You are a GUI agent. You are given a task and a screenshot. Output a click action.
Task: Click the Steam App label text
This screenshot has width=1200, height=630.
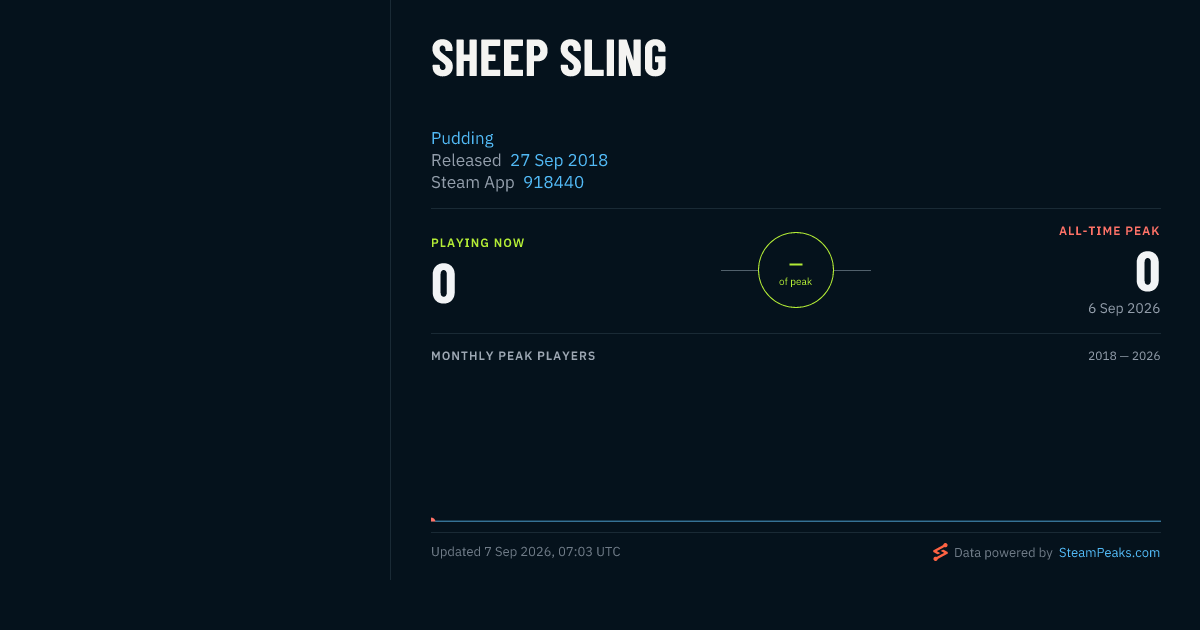[473, 182]
